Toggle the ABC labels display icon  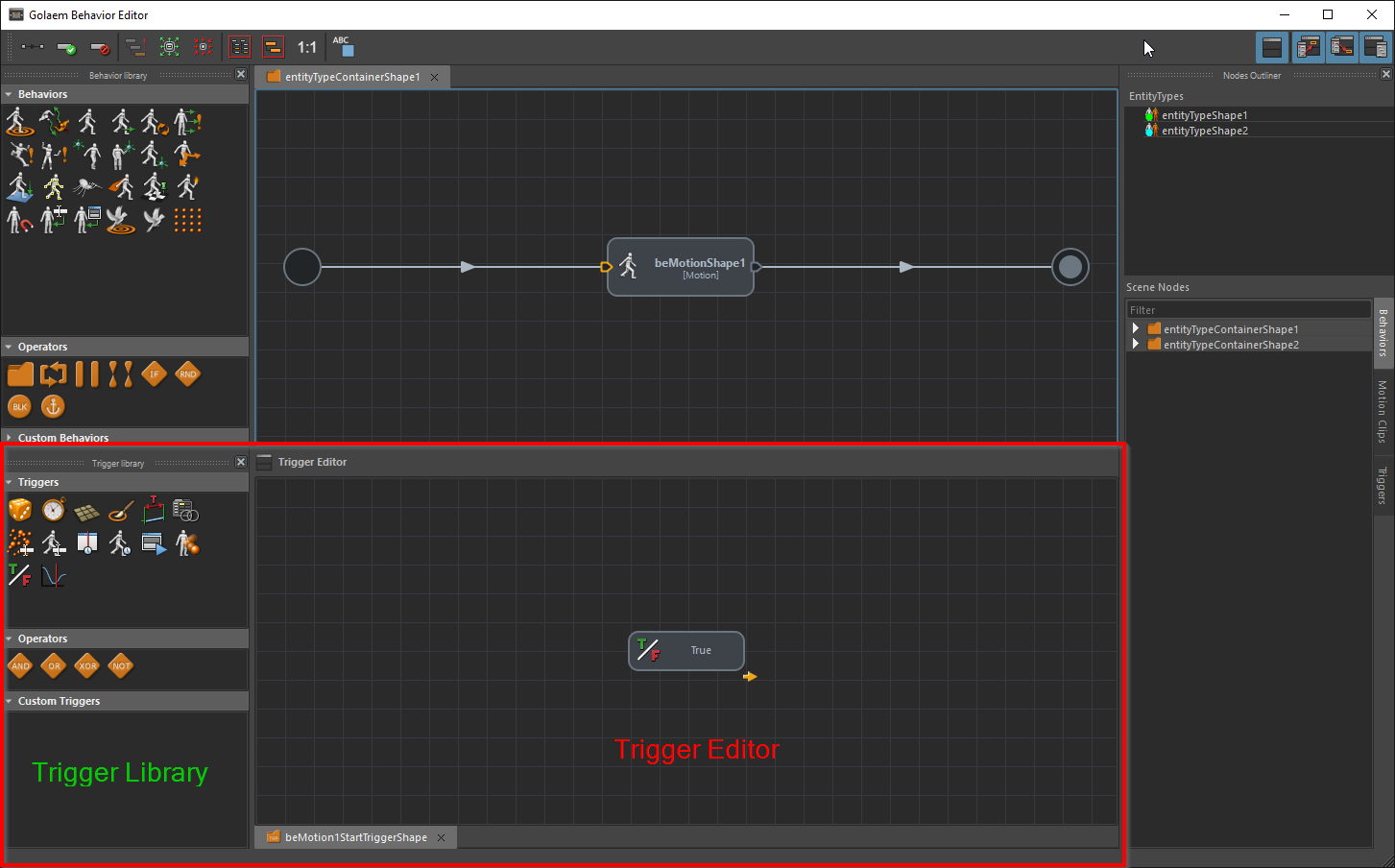pyautogui.click(x=343, y=46)
